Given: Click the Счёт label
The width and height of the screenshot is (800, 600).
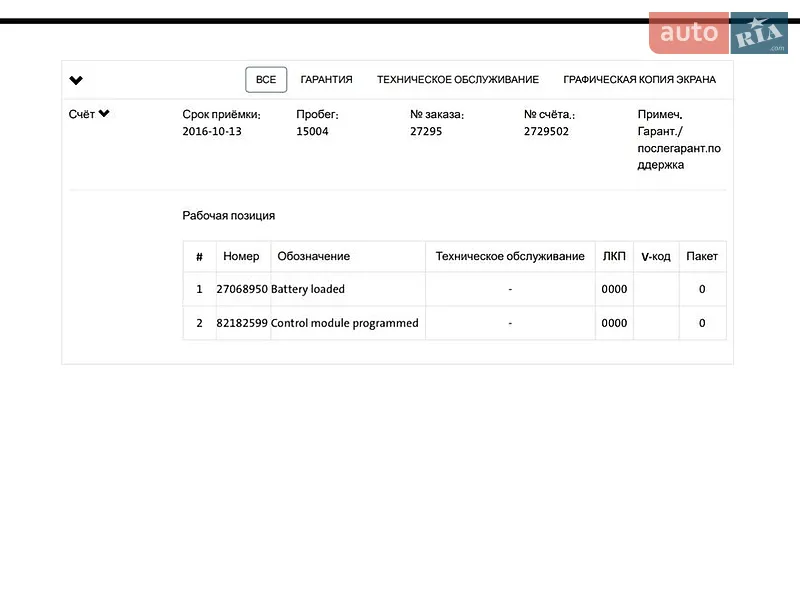Looking at the screenshot, I should pyautogui.click(x=82, y=114).
